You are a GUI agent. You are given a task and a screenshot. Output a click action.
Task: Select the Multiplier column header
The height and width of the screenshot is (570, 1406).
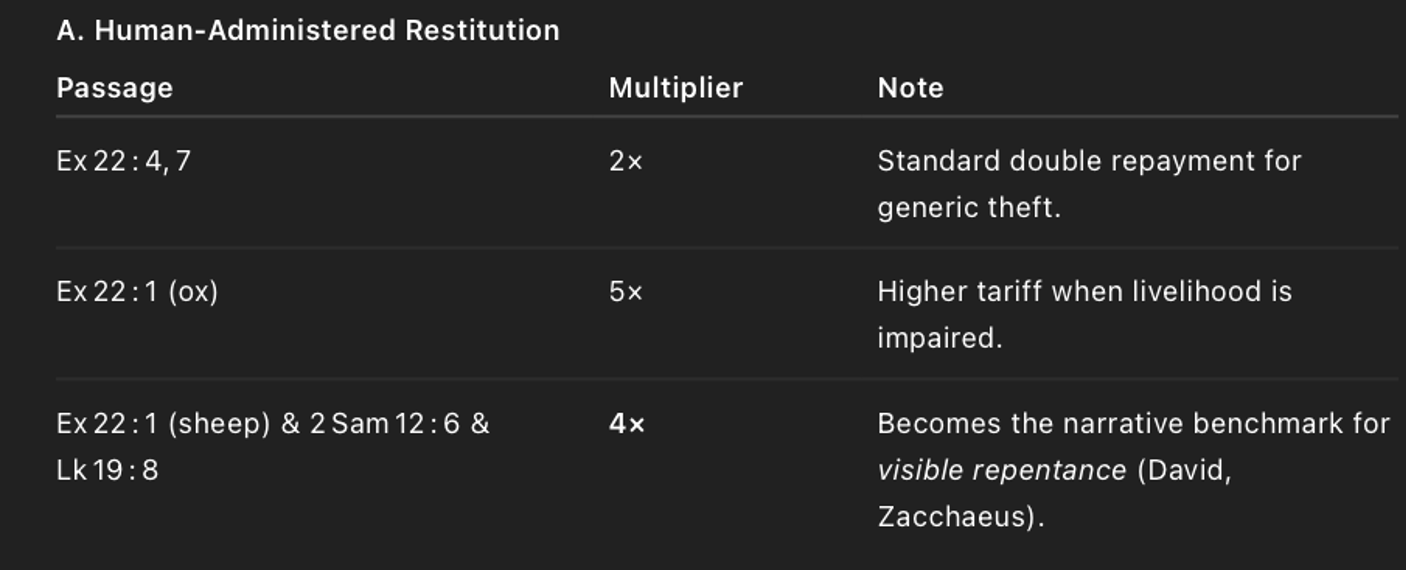tap(676, 88)
